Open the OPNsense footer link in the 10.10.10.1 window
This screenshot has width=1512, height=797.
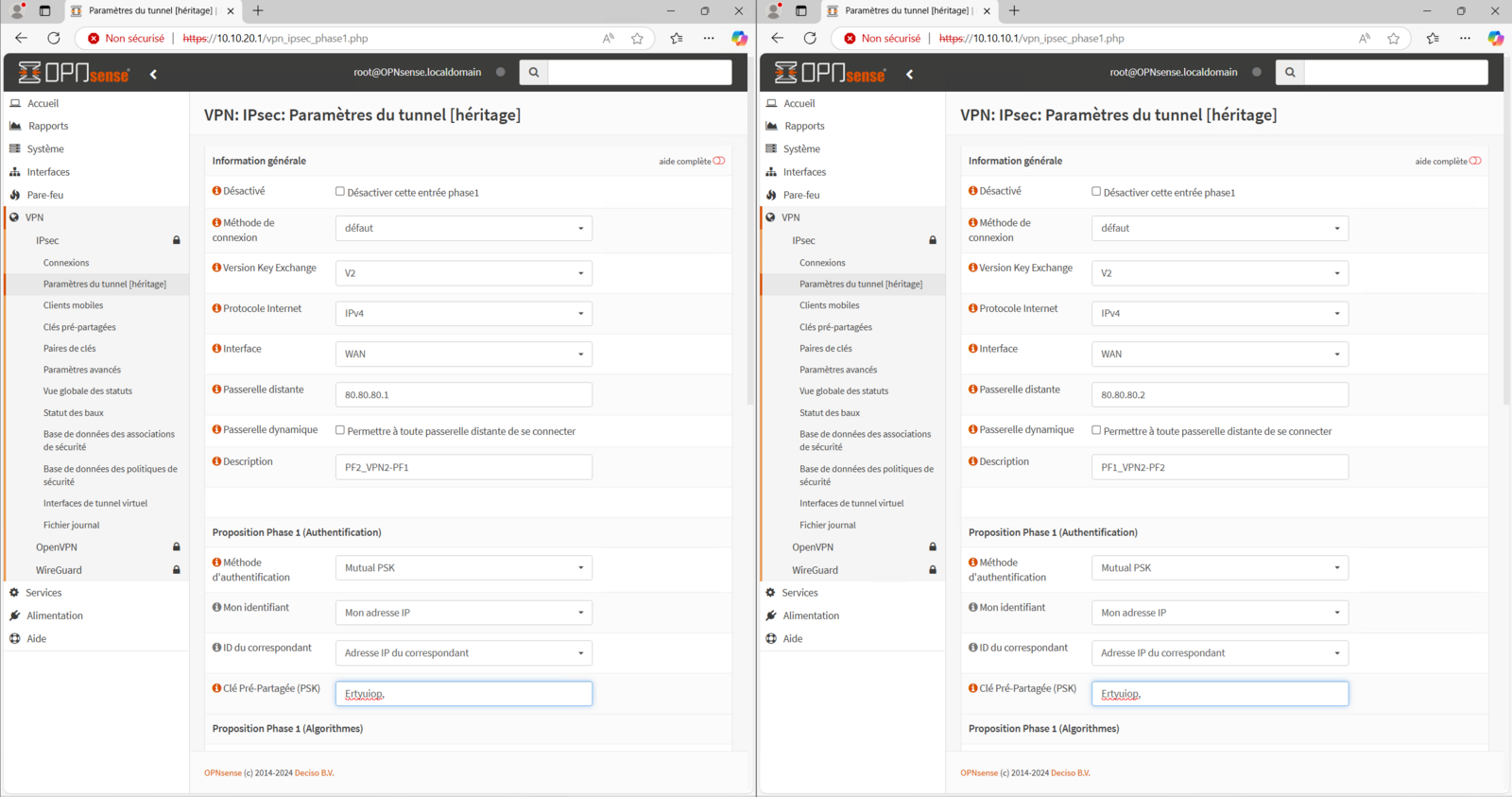click(x=978, y=773)
